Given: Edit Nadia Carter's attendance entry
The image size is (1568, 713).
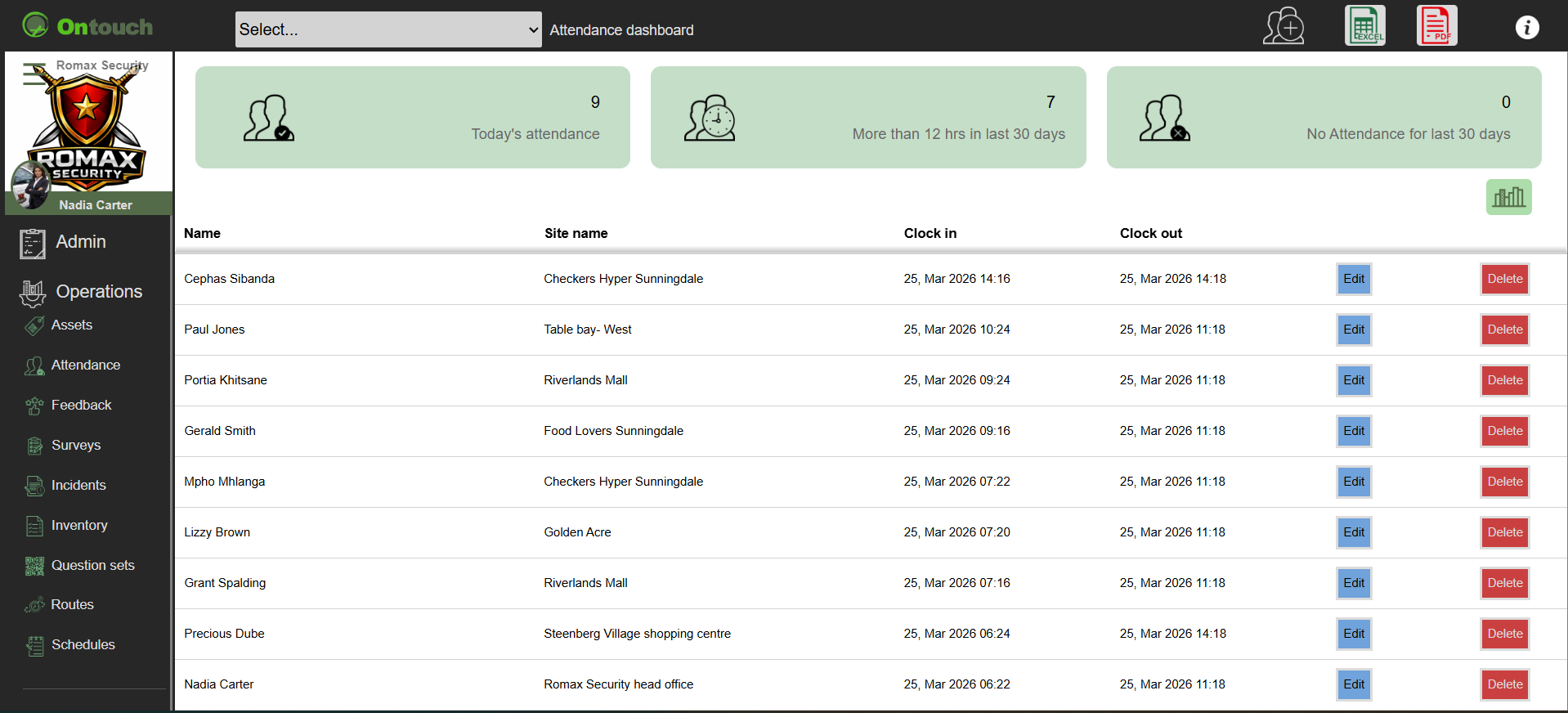Looking at the screenshot, I should click(x=1353, y=684).
